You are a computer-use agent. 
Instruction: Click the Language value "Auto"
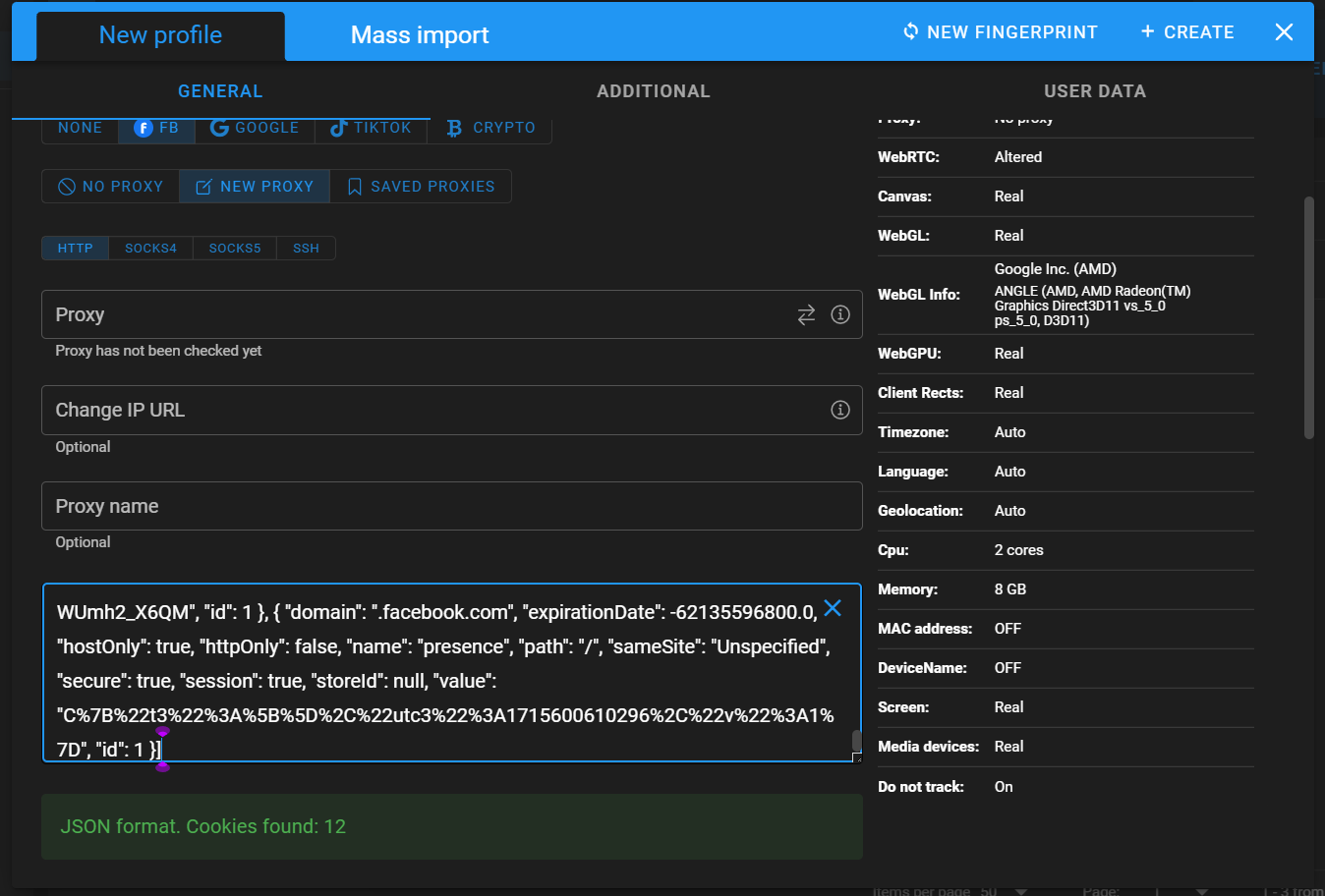coord(1010,472)
